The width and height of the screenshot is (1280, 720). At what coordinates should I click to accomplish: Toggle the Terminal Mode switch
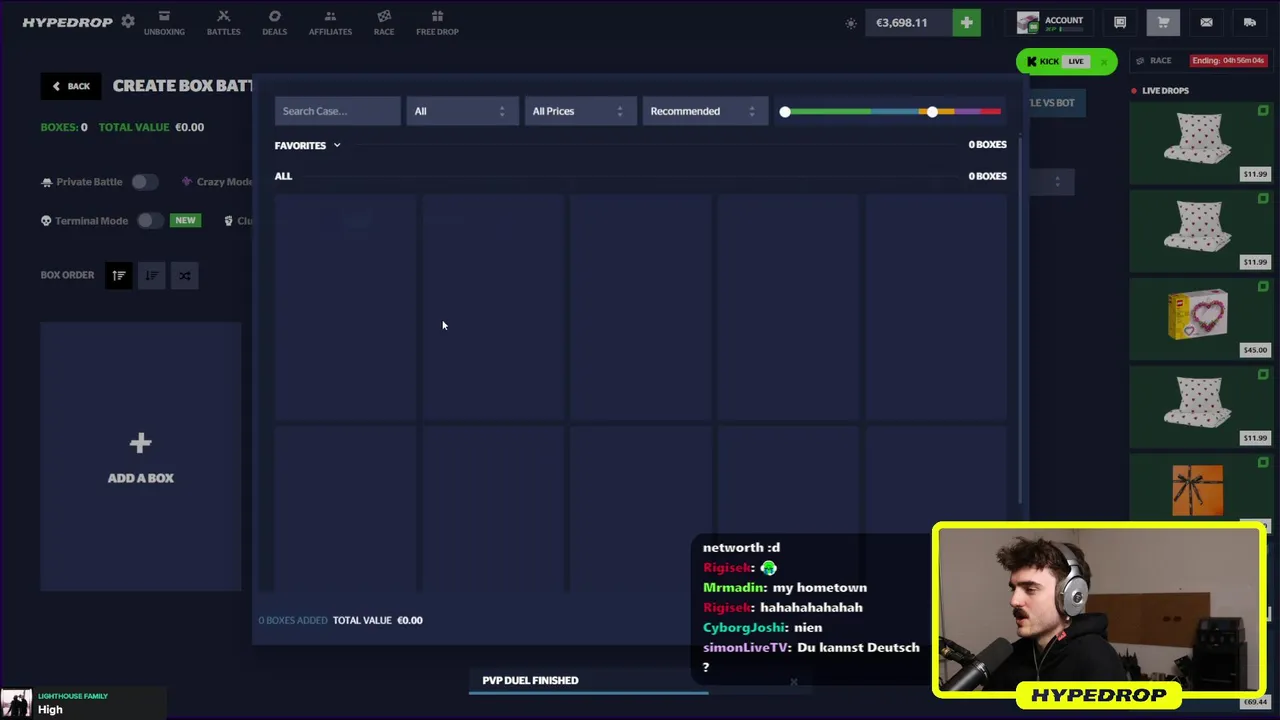coord(150,220)
